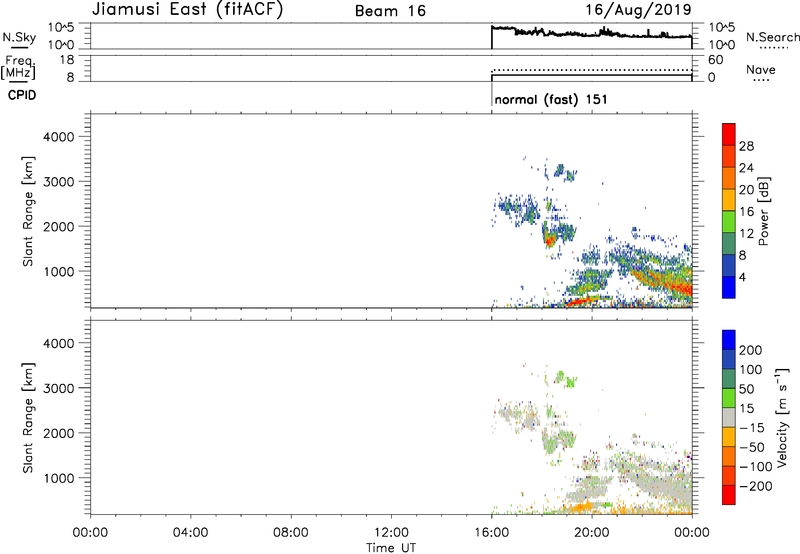Click the '3000' tick on velocity panel
The height and width of the screenshot is (554, 800).
pyautogui.click(x=59, y=388)
